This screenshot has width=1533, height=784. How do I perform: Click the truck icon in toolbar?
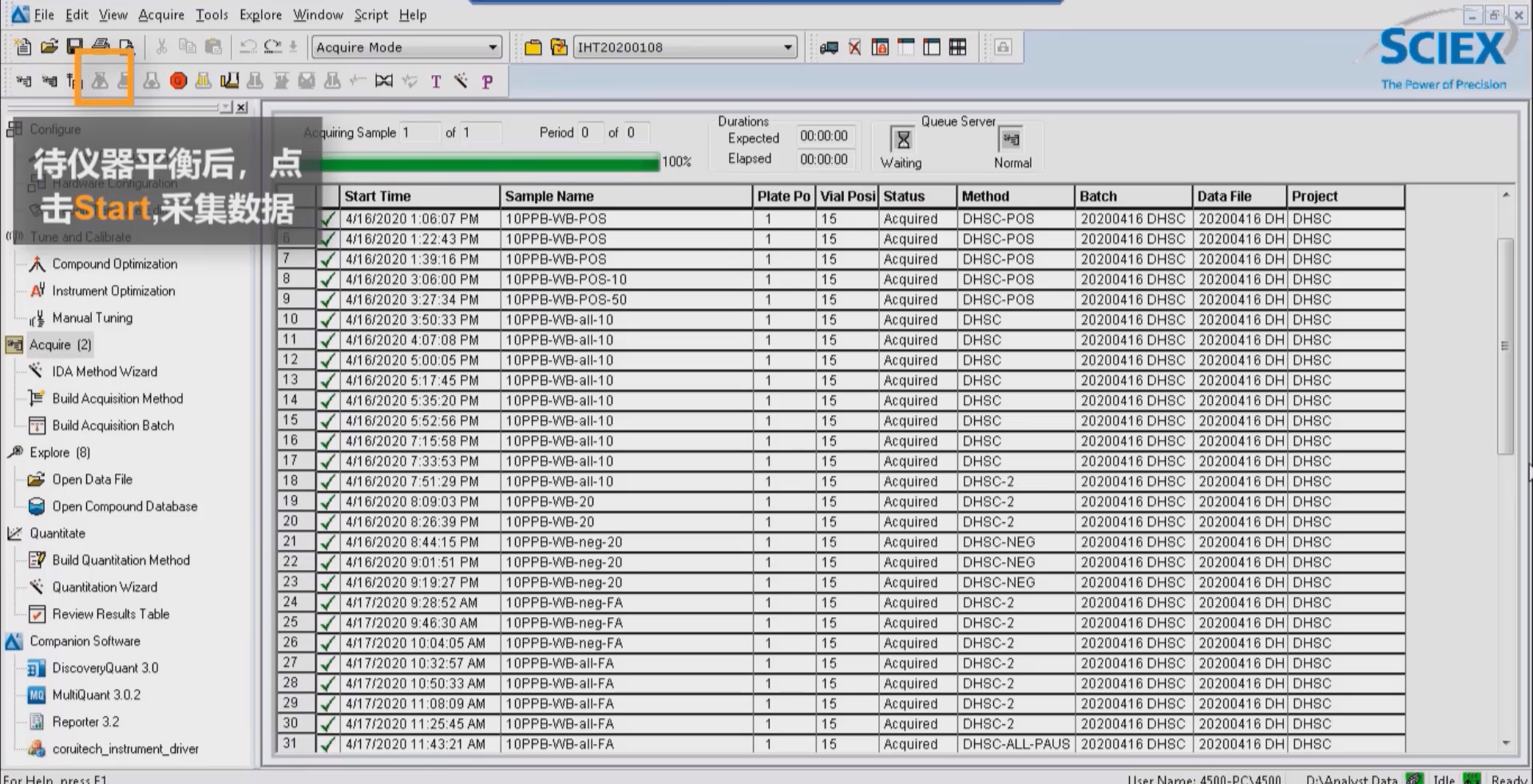[x=829, y=48]
